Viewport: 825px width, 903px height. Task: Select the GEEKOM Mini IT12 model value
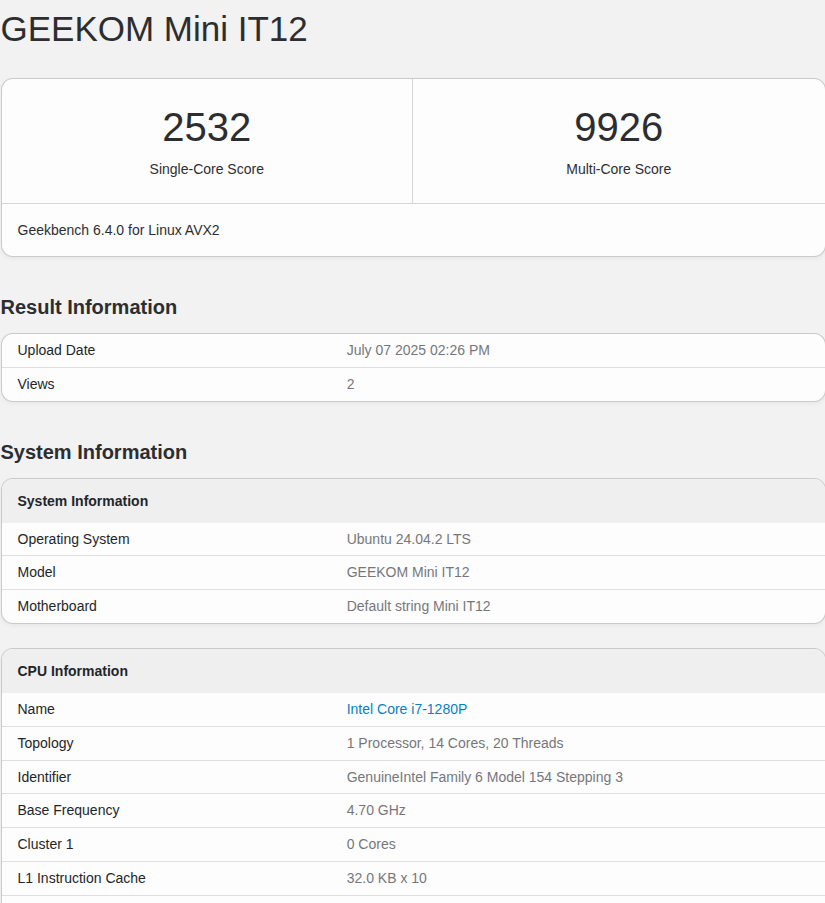point(408,572)
